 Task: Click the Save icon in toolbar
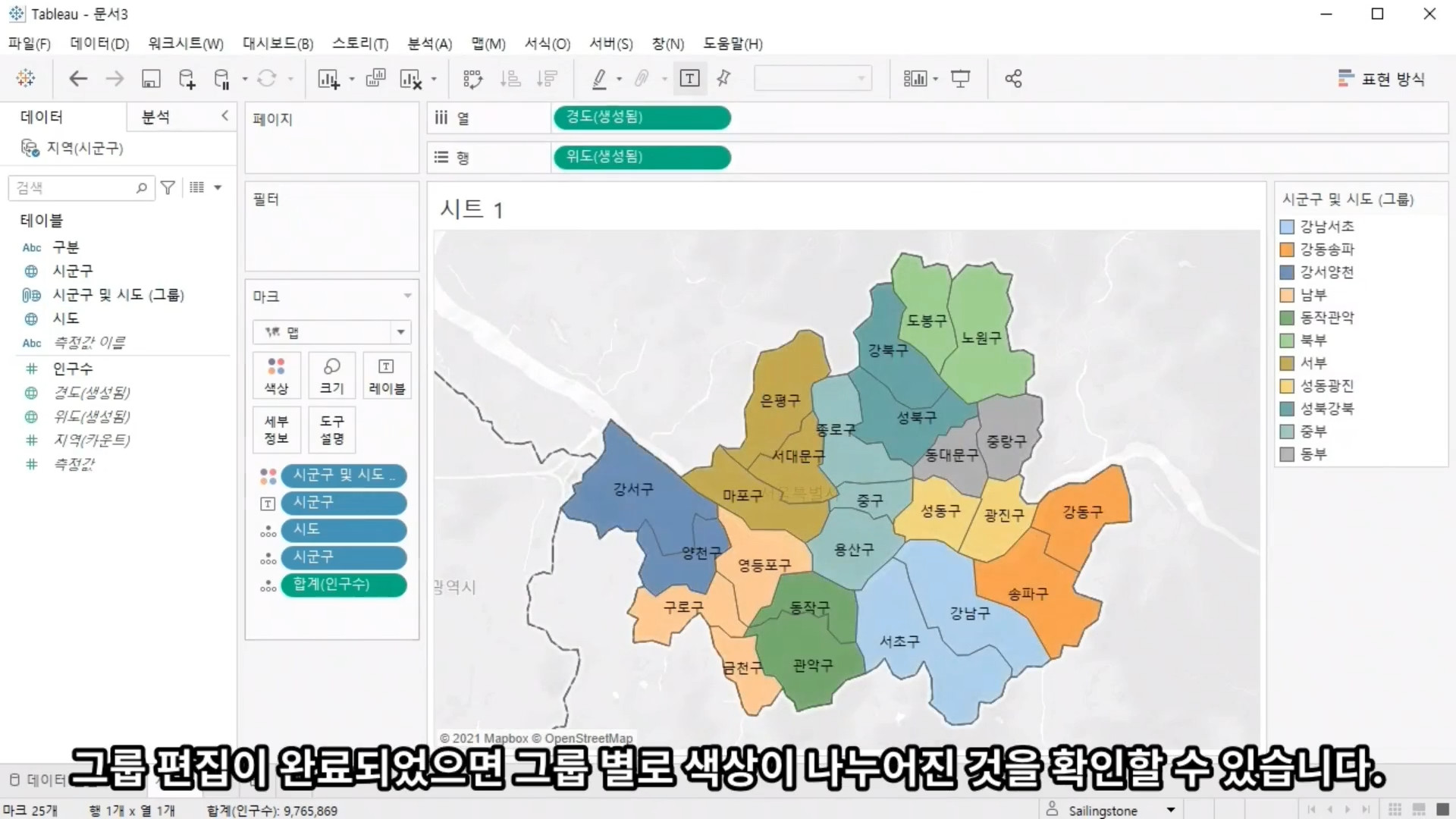(151, 79)
